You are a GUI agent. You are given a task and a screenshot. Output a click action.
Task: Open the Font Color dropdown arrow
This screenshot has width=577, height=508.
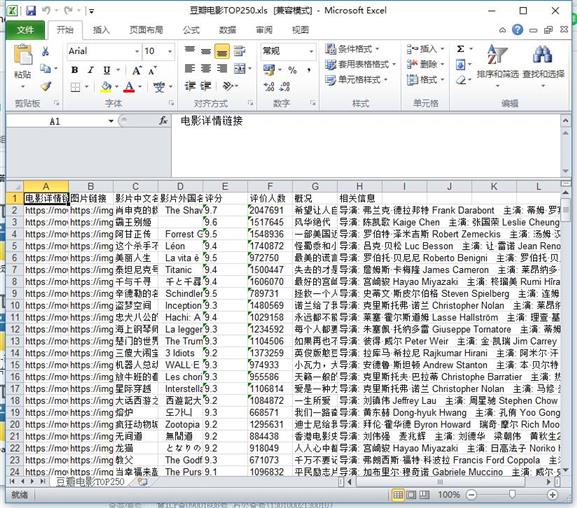pos(140,87)
